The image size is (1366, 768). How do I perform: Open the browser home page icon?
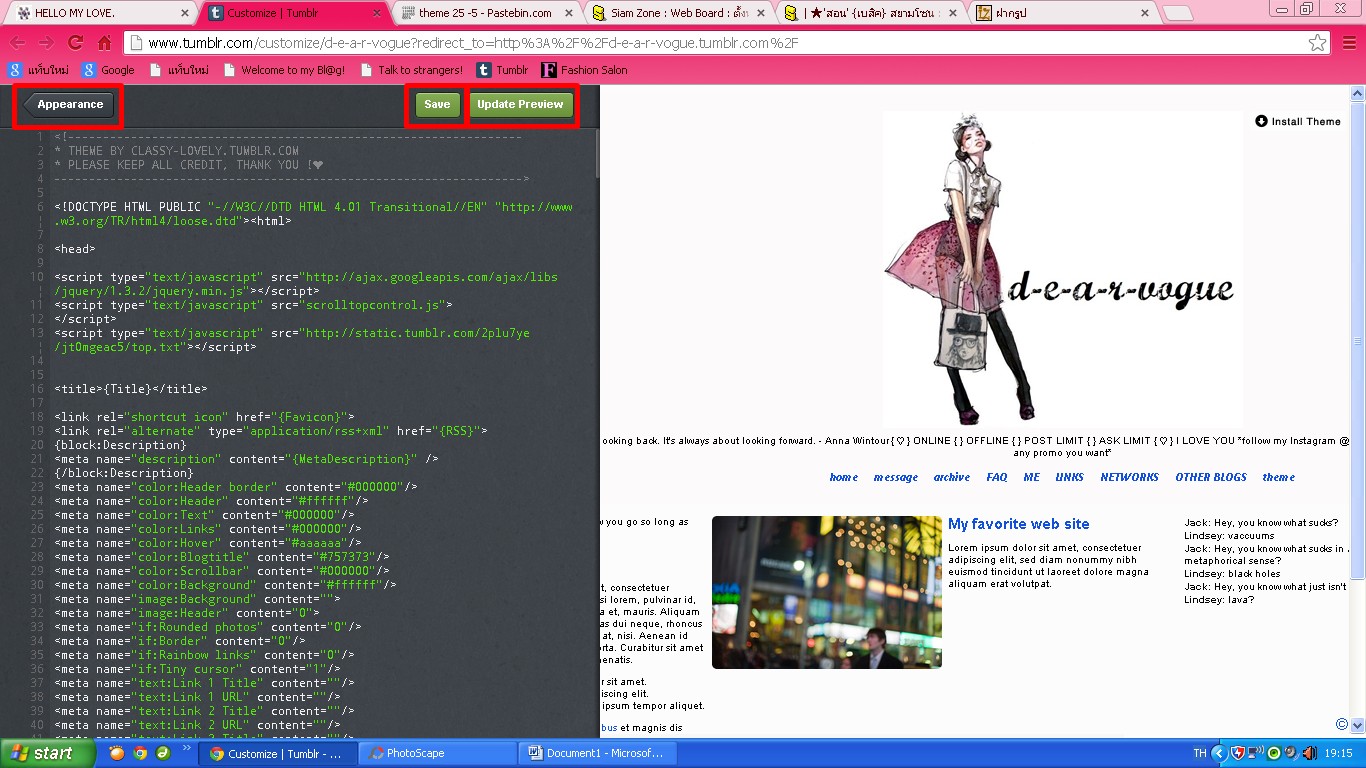(104, 43)
